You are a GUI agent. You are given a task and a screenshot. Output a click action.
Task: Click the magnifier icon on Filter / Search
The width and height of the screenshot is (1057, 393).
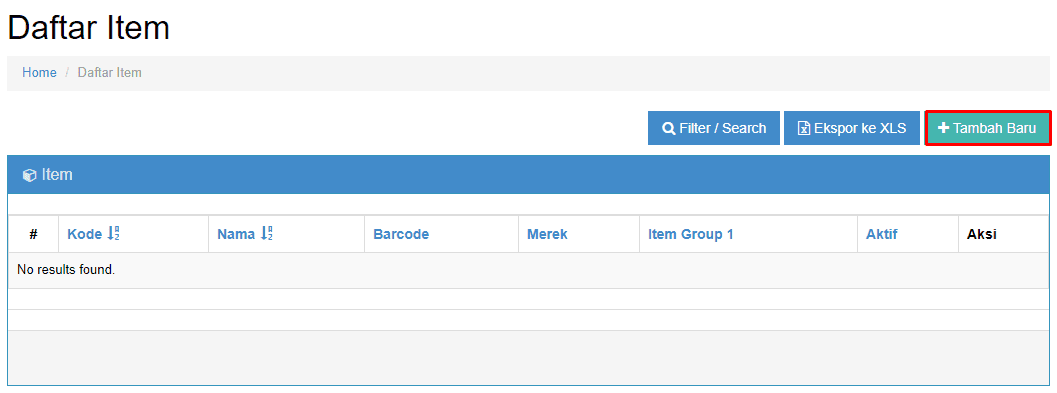[669, 128]
